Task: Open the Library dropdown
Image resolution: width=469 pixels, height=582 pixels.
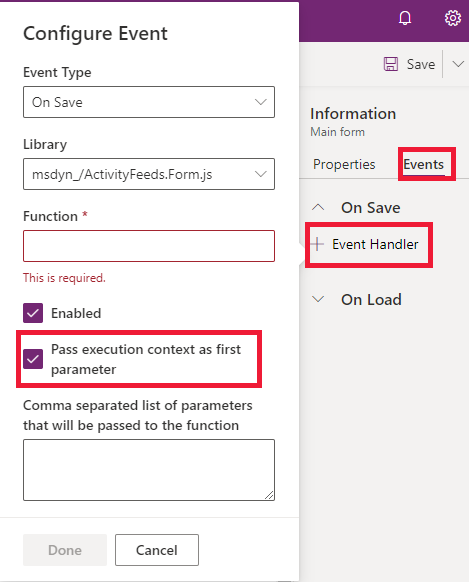Action: 149,174
